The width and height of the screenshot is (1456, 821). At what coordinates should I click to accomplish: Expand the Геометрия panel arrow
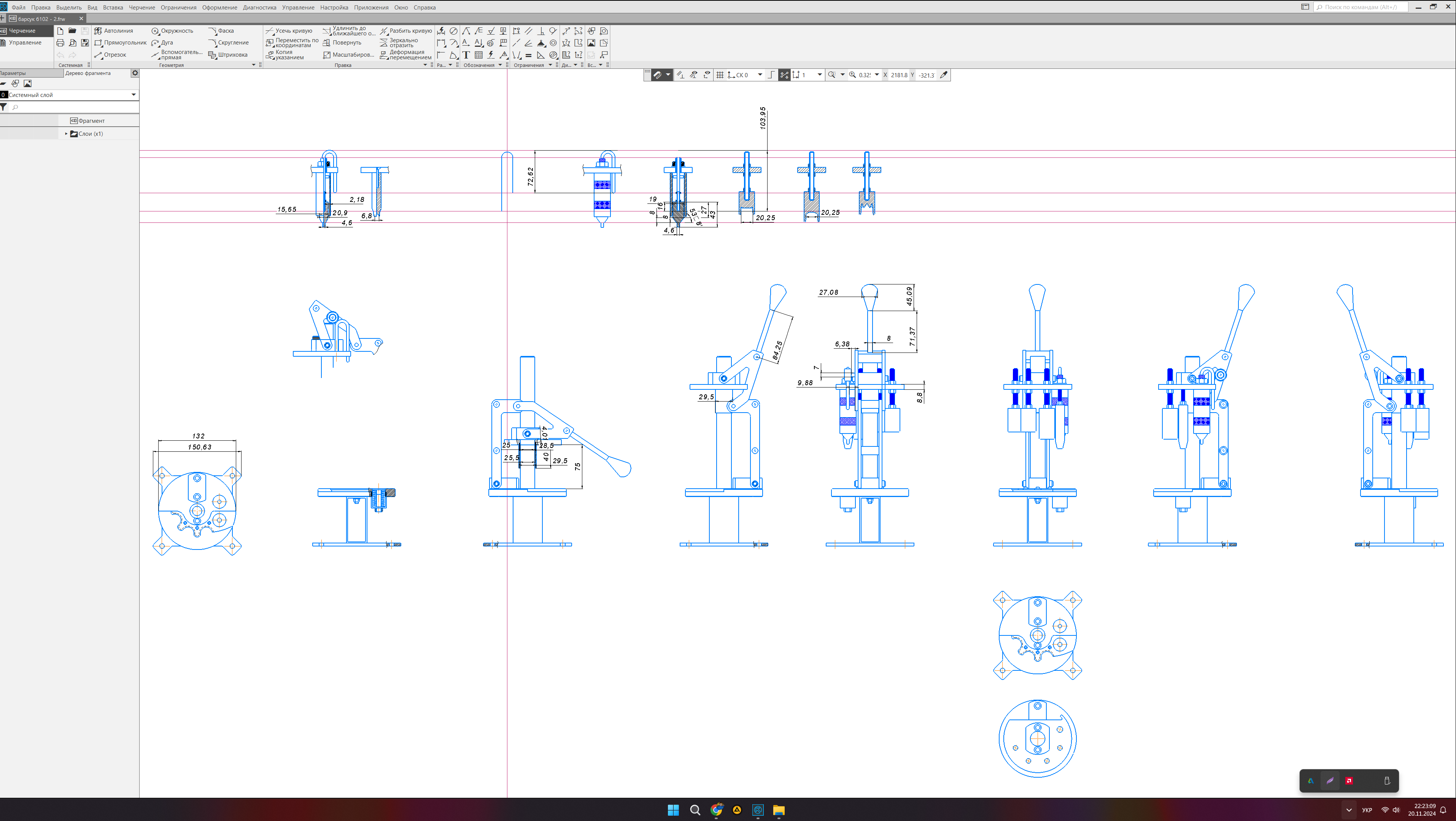tap(253, 65)
